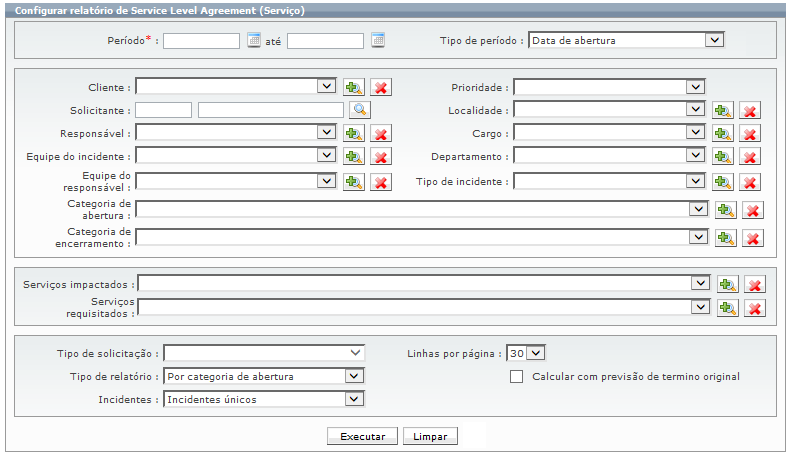Clear the Responsável field with red X
This screenshot has height=456, width=789.
[380, 133]
